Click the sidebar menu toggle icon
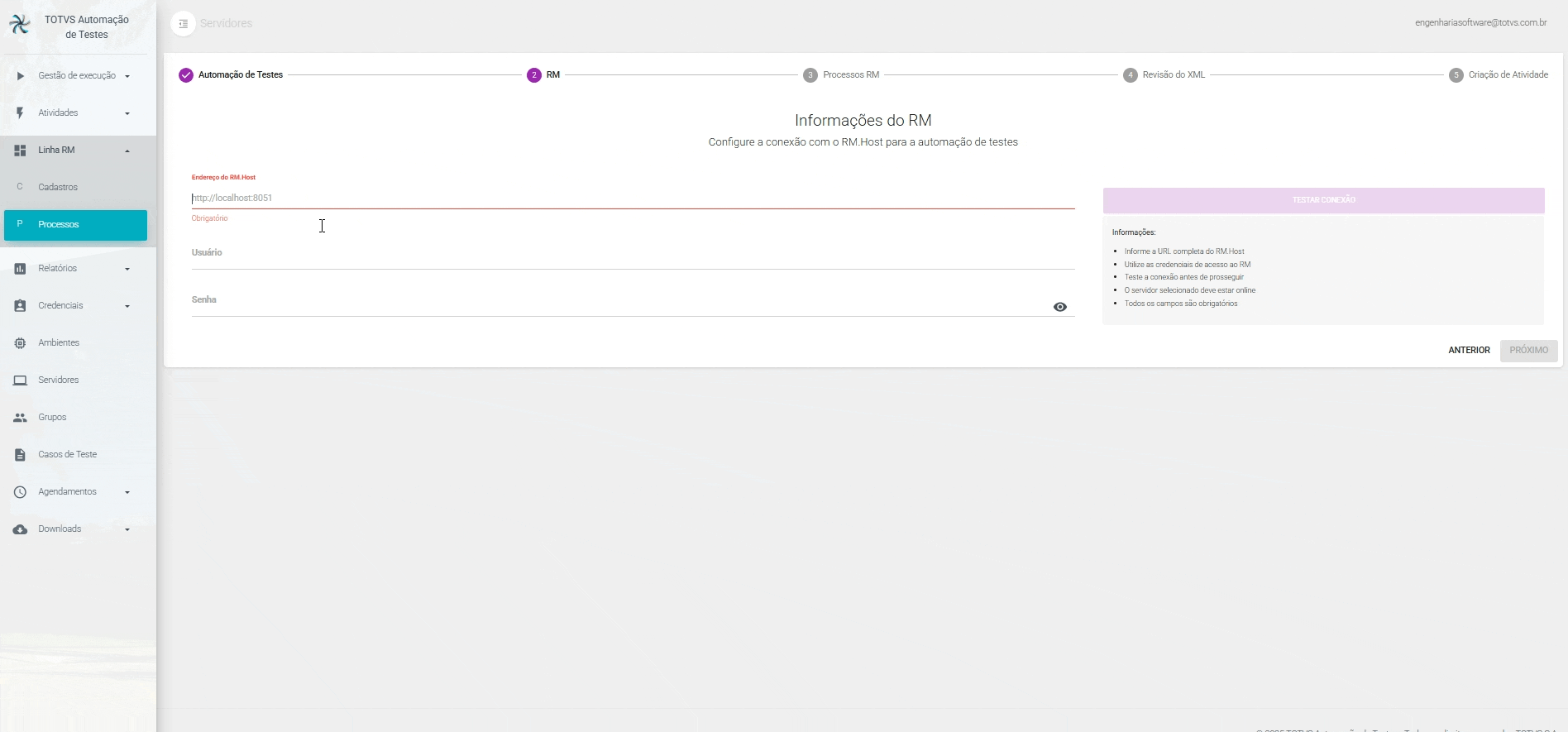 (x=184, y=24)
